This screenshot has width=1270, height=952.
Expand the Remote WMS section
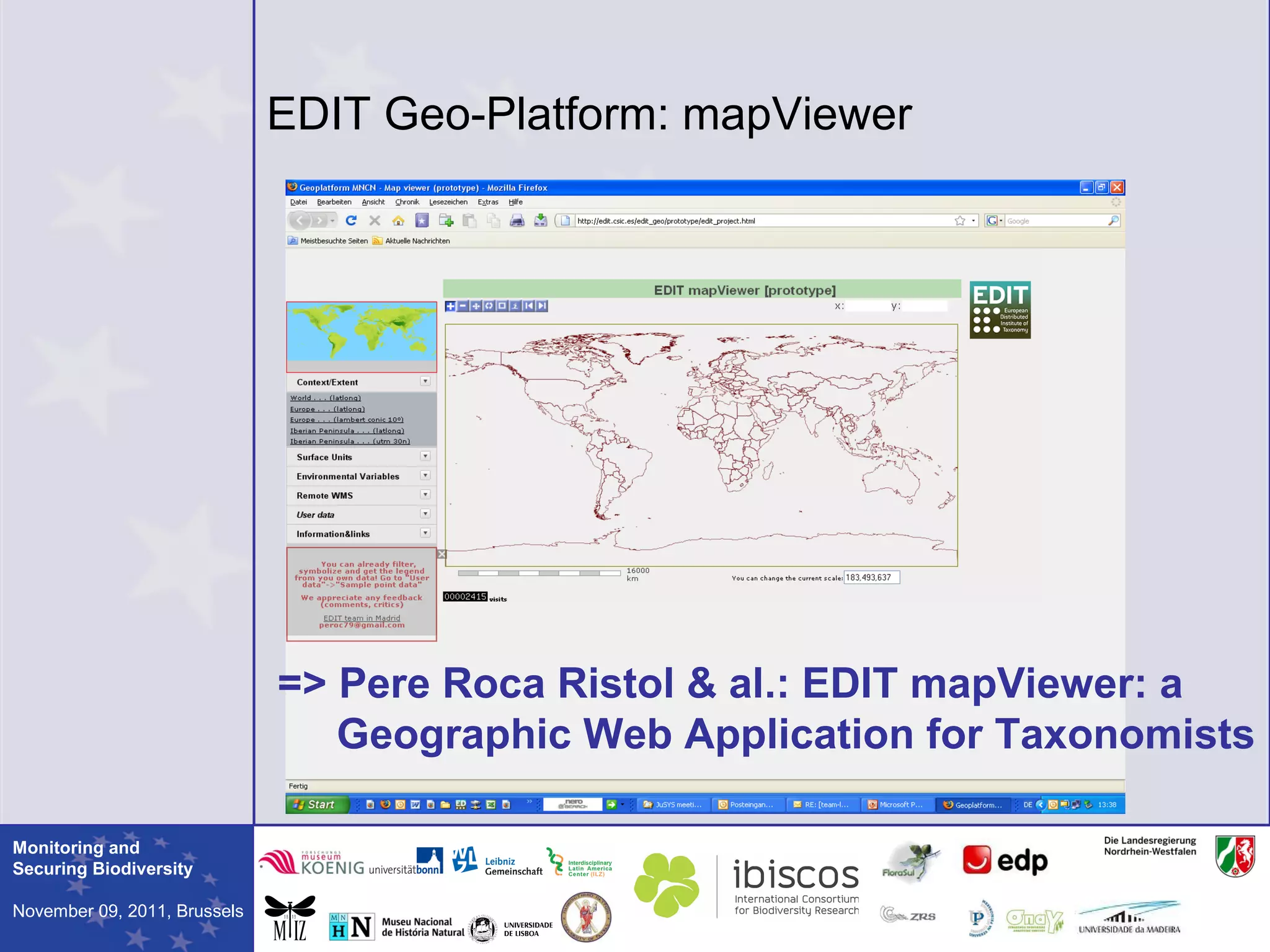(x=425, y=495)
